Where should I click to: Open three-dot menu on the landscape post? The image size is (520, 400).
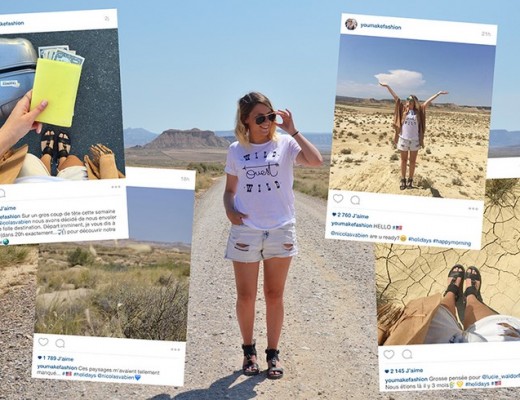click(x=175, y=349)
